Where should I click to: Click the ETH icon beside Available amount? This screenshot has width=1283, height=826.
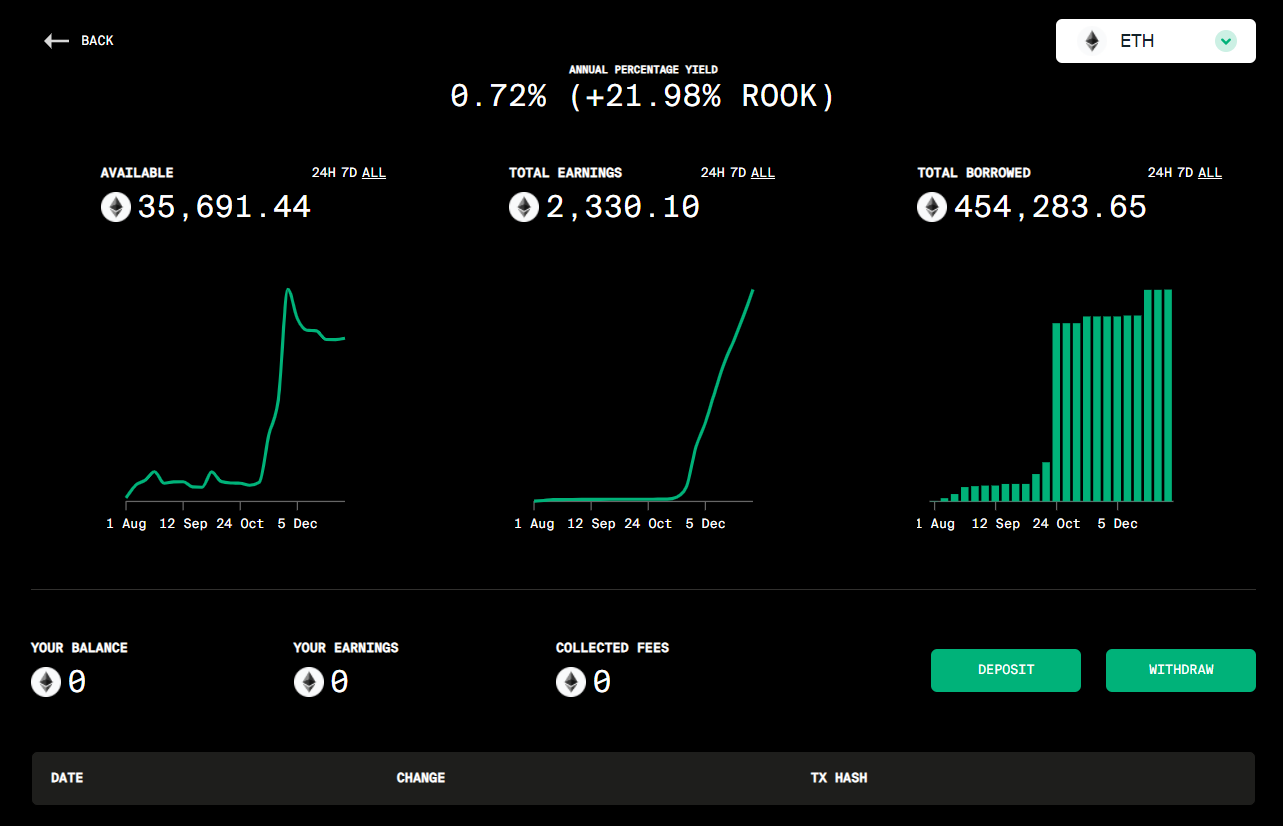(116, 207)
